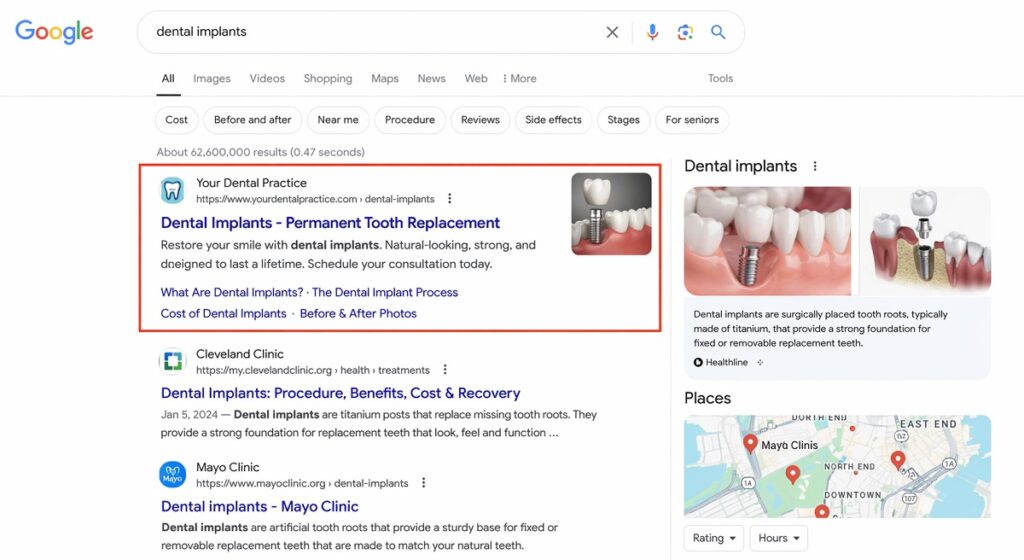
Task: Switch to the News tab
Action: click(x=432, y=78)
